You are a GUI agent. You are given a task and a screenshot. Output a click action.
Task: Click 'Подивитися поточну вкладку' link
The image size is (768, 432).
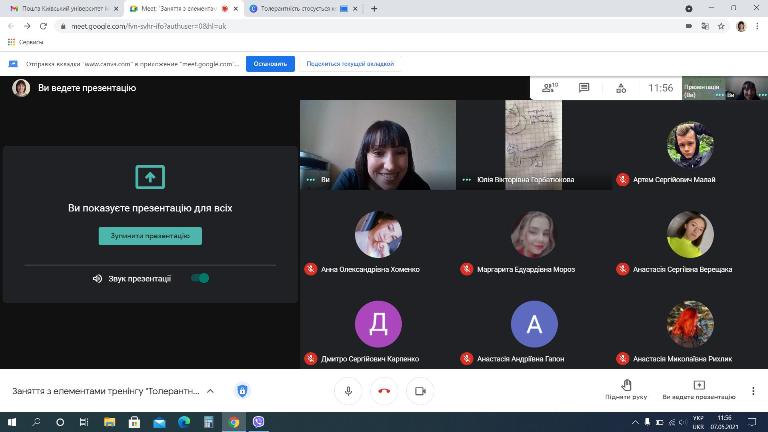pyautogui.click(x=350, y=64)
